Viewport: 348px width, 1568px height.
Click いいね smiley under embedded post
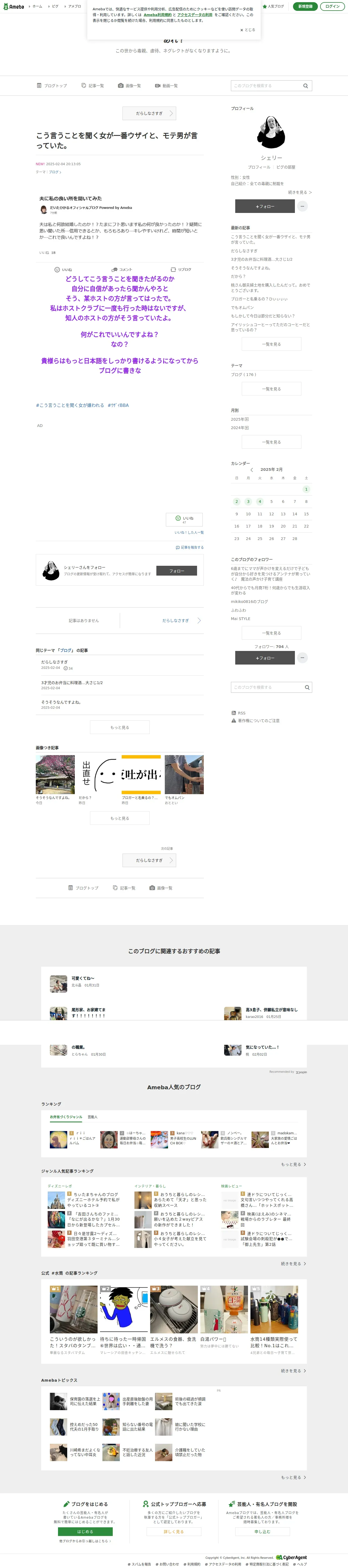point(63,270)
